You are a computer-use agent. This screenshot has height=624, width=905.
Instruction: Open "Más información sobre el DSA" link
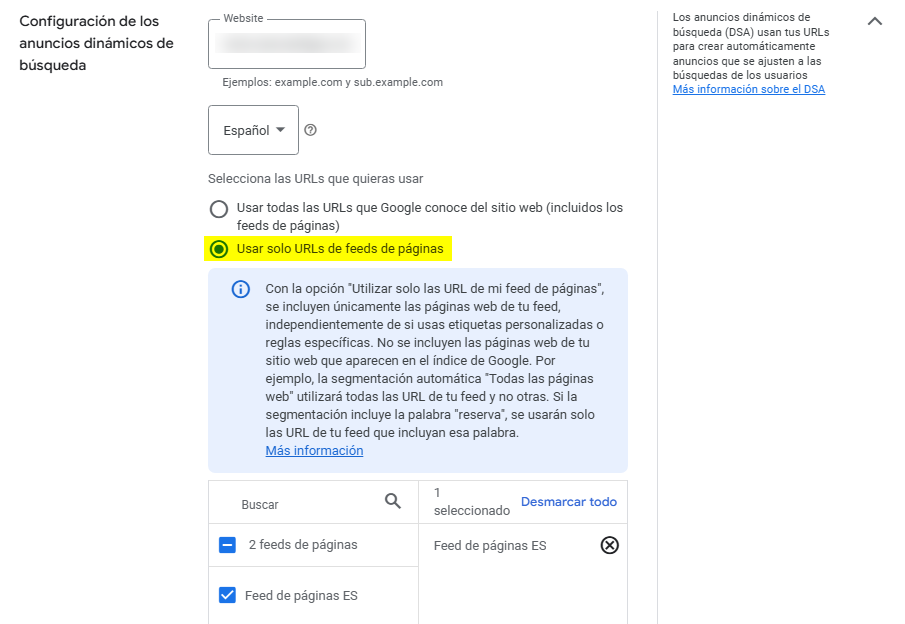tap(748, 89)
